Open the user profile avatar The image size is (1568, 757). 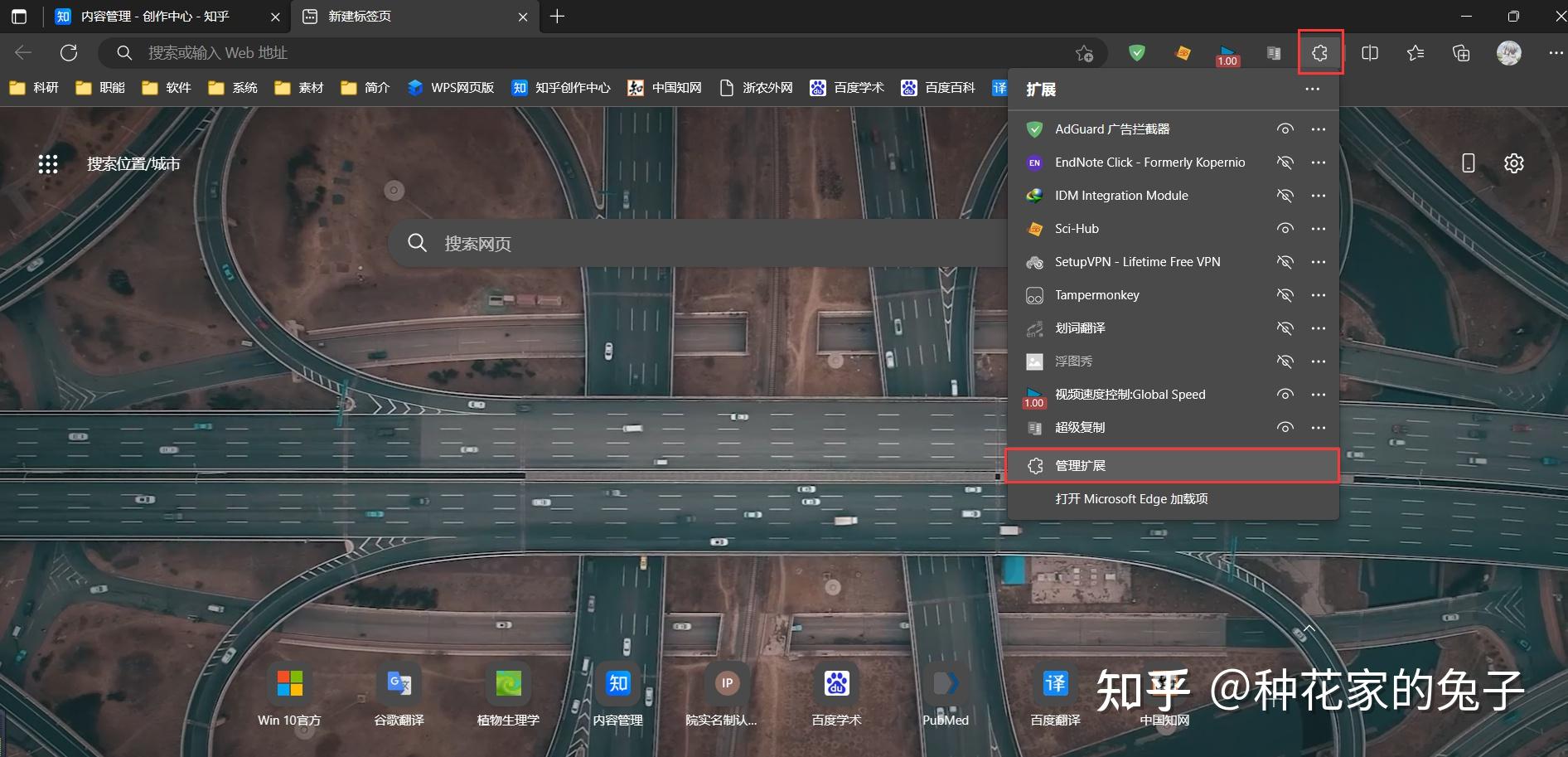(1509, 53)
